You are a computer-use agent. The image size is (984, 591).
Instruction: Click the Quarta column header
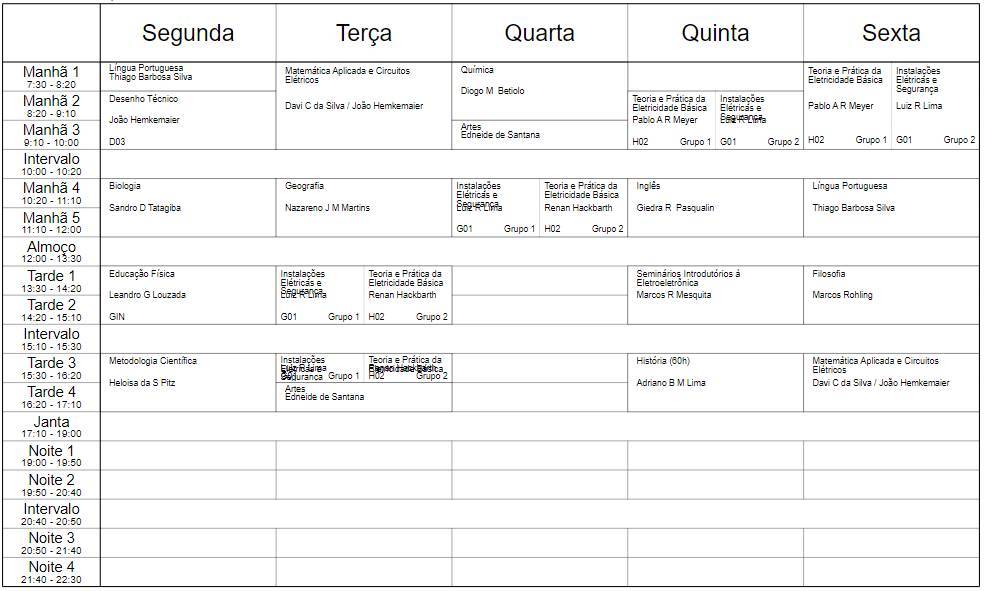(540, 33)
